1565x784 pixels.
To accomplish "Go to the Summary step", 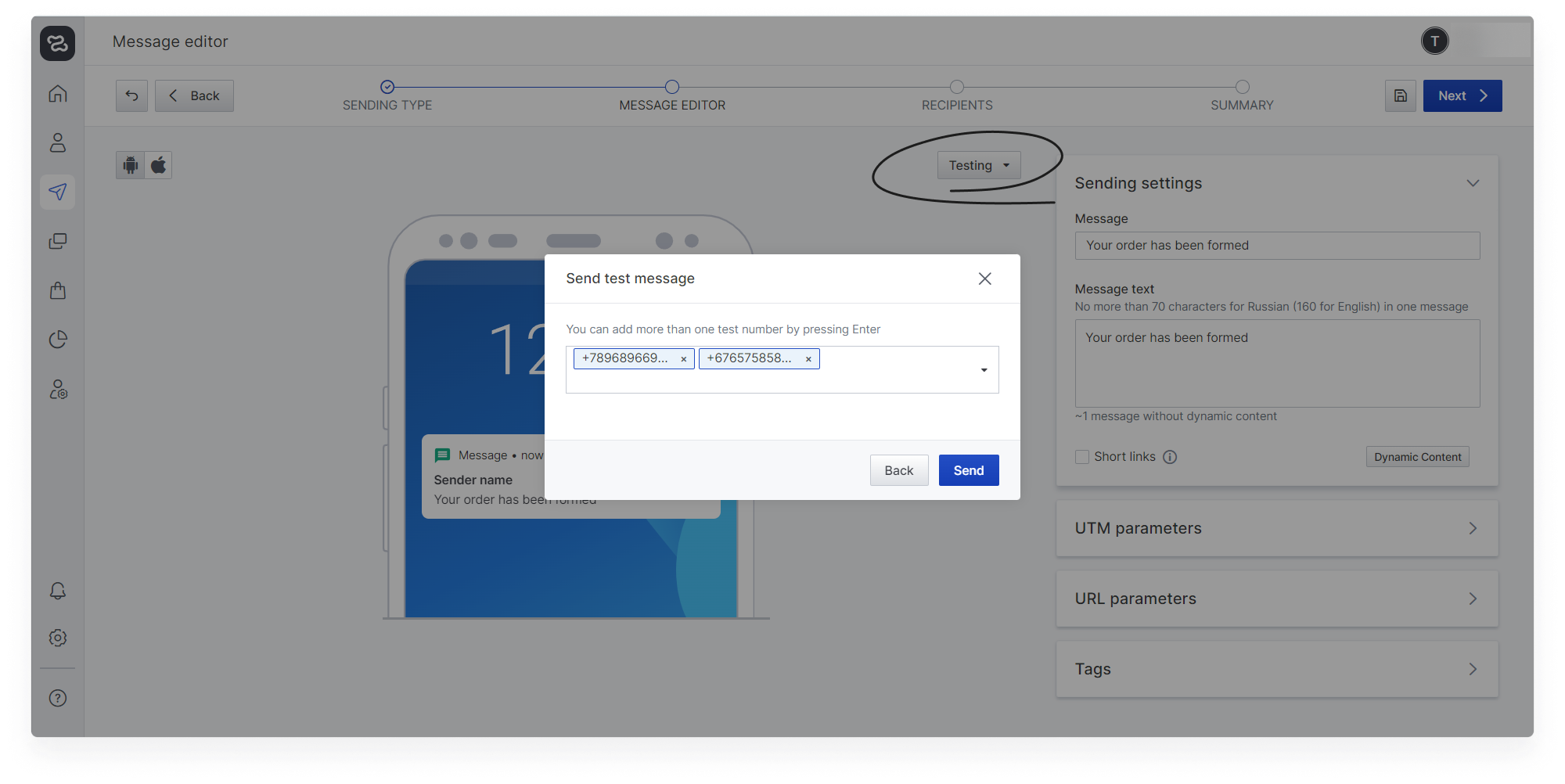I will [x=1242, y=96].
